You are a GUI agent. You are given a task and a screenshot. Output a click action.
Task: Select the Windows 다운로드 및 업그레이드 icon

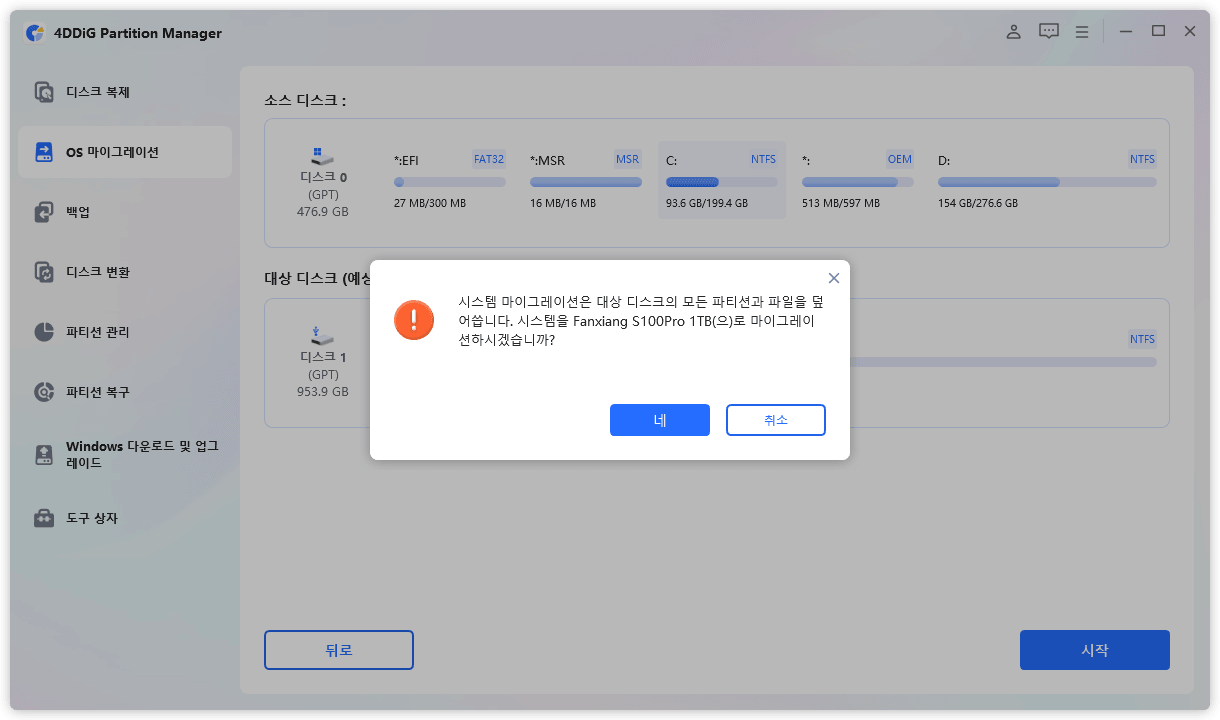[x=44, y=454]
